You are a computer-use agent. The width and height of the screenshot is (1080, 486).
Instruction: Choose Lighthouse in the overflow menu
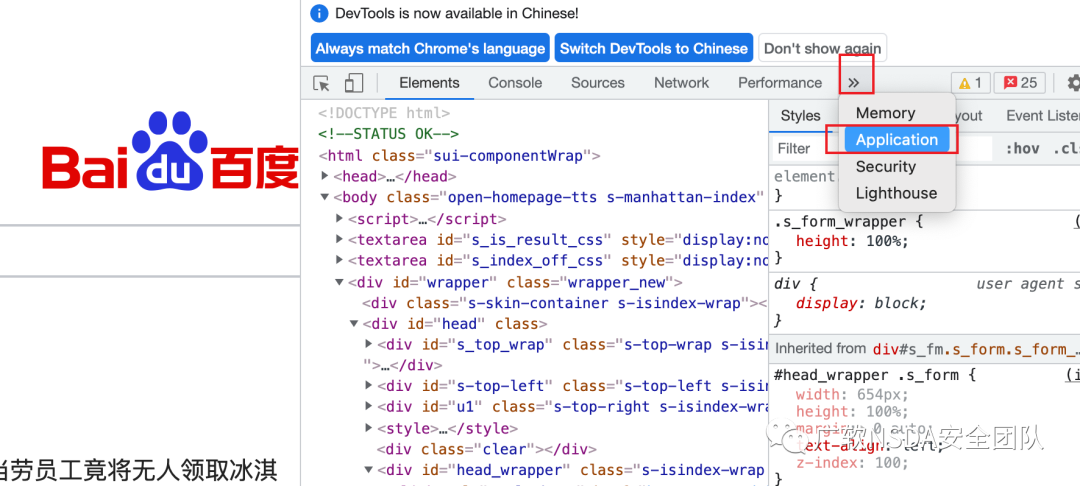tap(897, 193)
